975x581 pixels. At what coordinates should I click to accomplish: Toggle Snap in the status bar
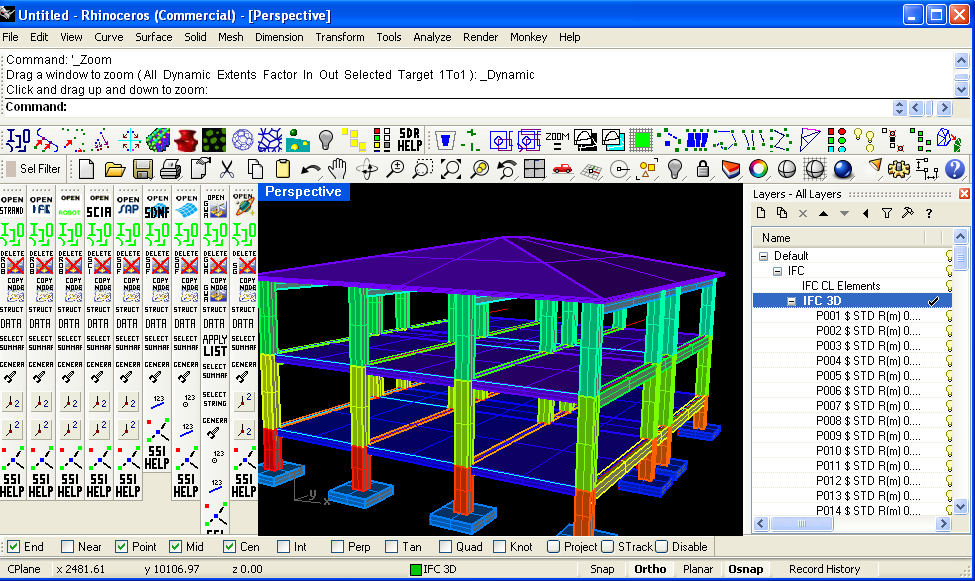(602, 569)
